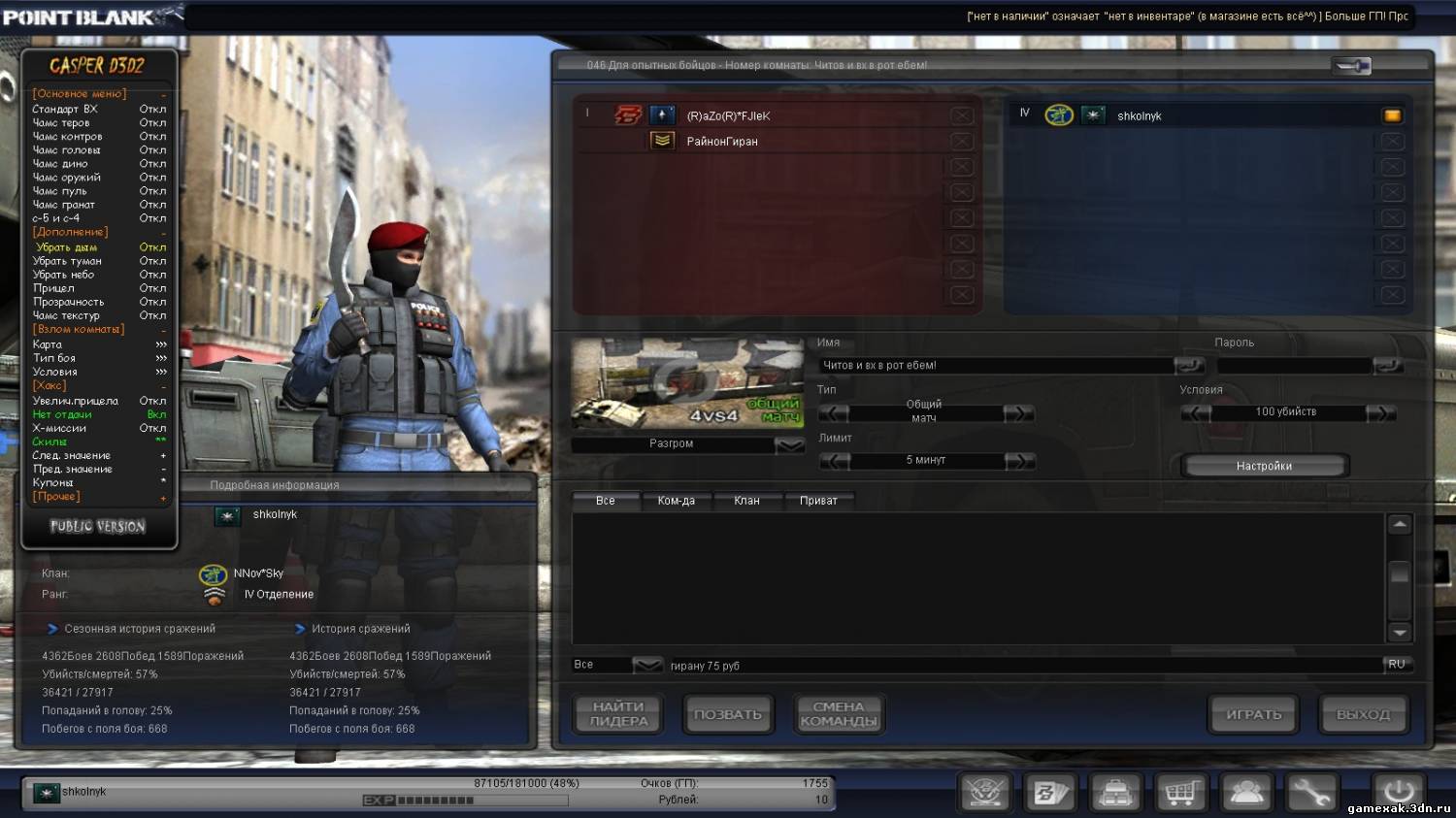Click chat scrollbar down arrow
The image size is (1456, 818).
click(x=1400, y=633)
